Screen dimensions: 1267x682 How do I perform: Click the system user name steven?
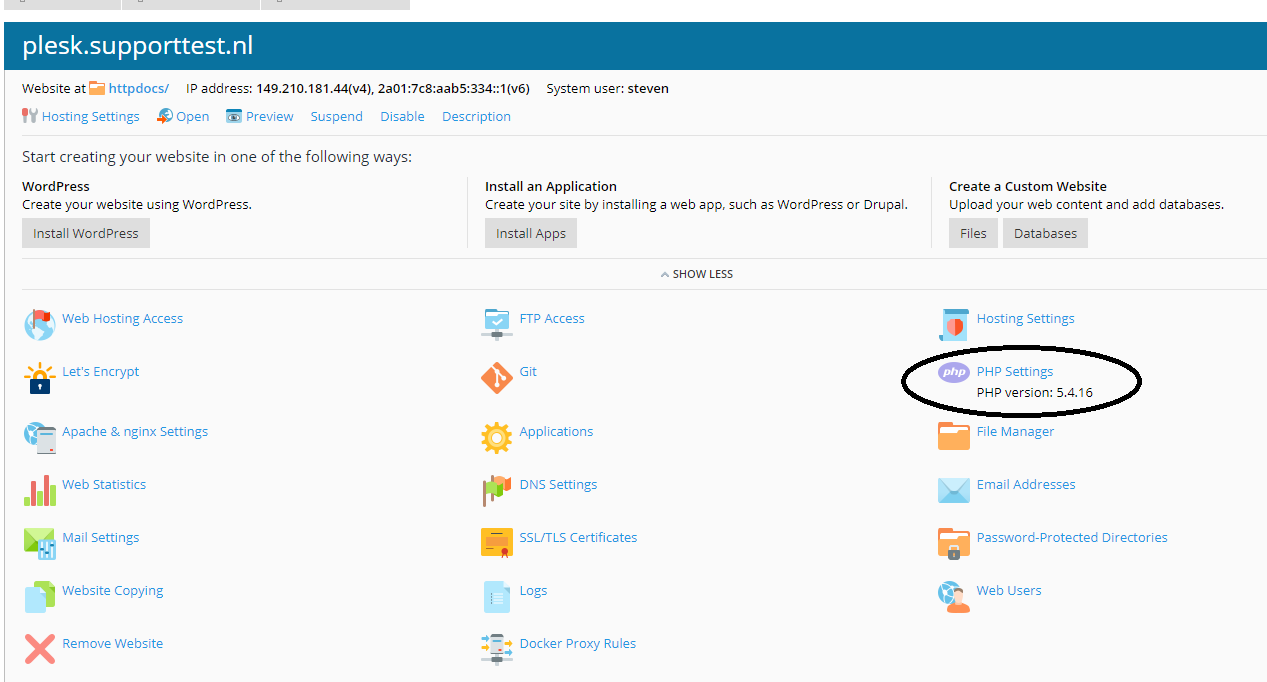648,88
